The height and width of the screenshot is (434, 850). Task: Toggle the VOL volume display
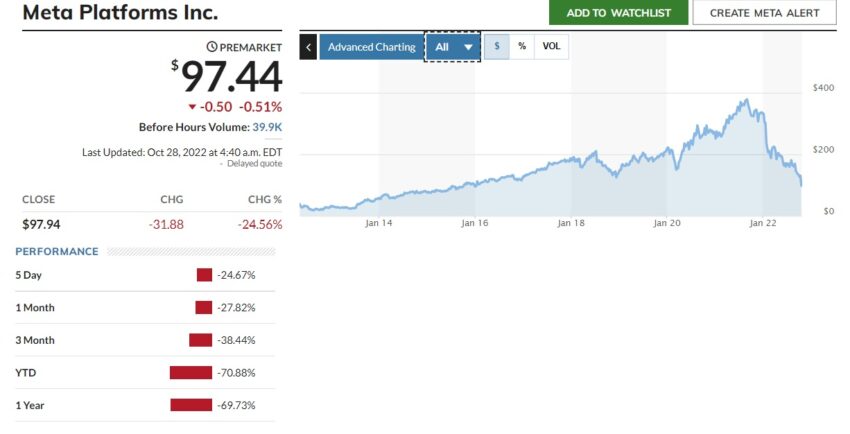point(551,47)
